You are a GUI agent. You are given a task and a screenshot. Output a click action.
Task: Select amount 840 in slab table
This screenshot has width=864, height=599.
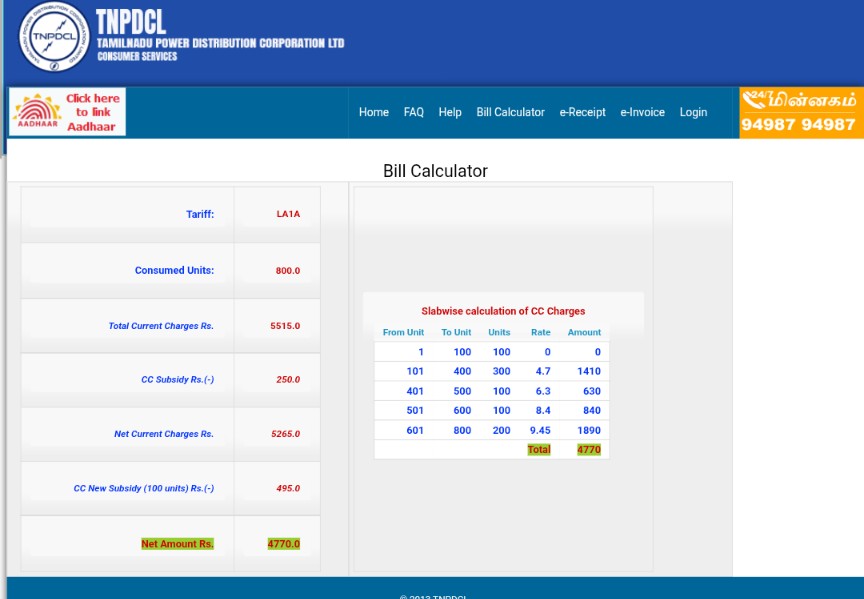click(592, 411)
